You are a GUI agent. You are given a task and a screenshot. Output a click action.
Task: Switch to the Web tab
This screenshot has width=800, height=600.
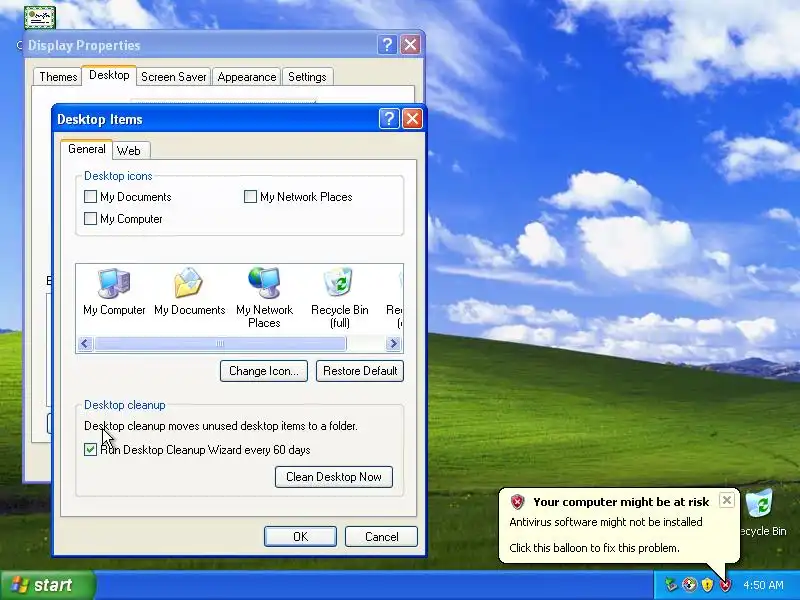pyautogui.click(x=129, y=151)
